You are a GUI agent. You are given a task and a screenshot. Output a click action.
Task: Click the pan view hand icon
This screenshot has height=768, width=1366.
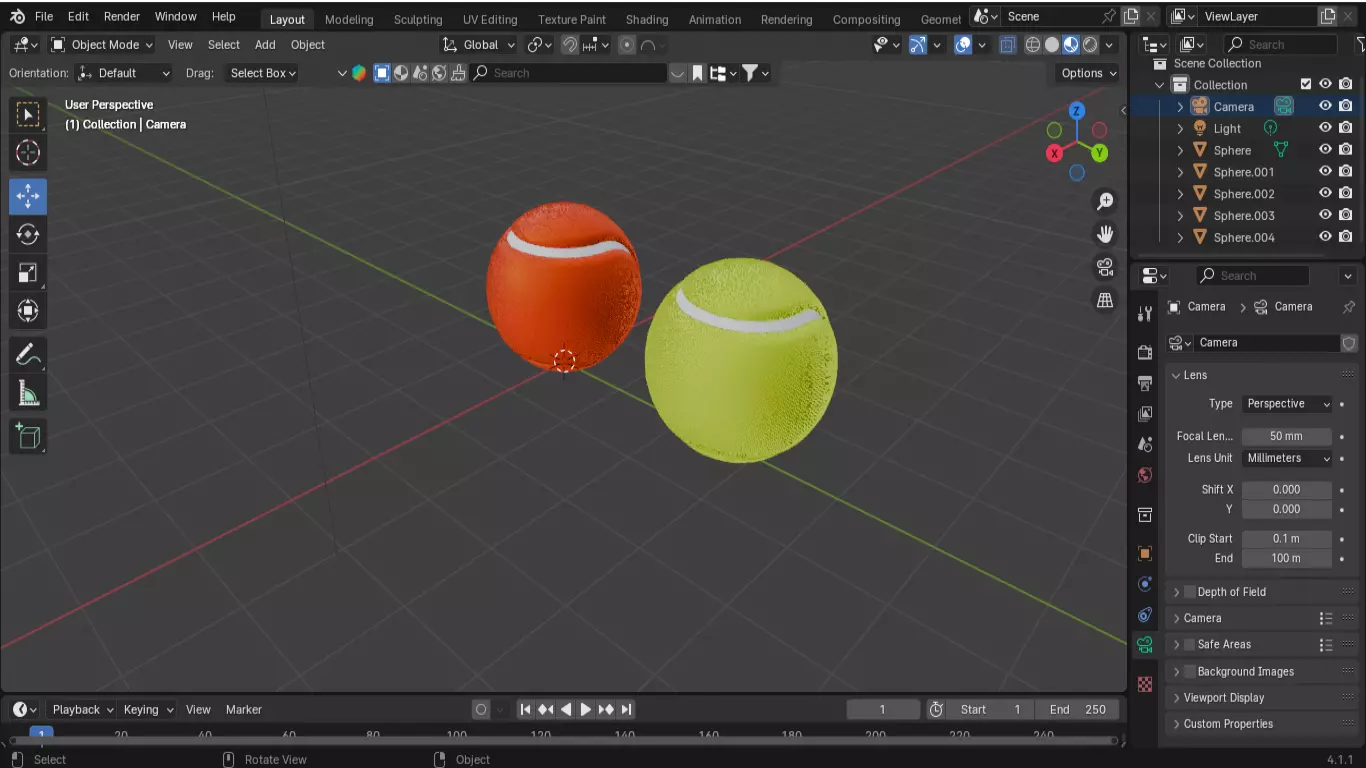point(1105,234)
